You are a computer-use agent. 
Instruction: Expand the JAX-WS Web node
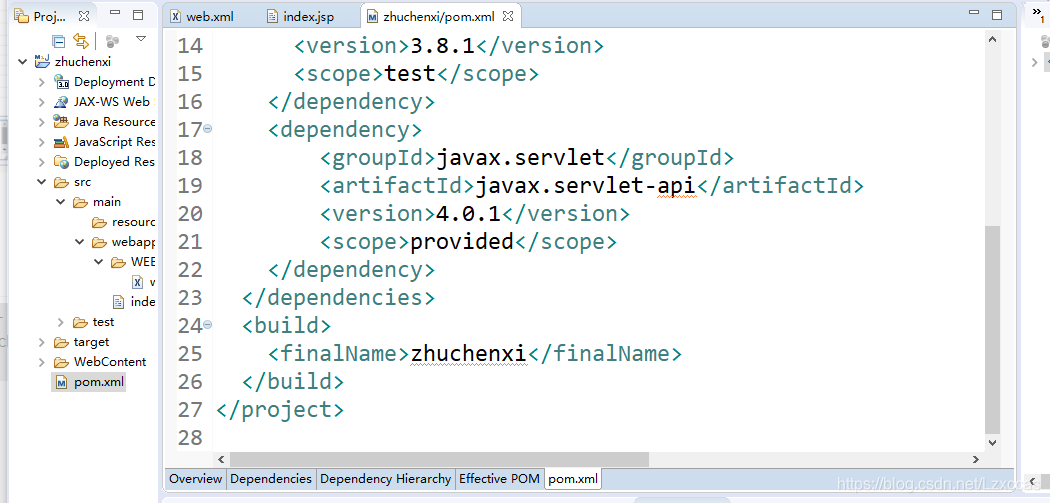[42, 102]
